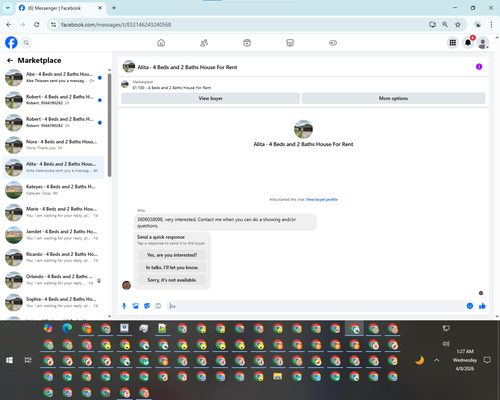Click the message text input field
Image resolution: width=500 pixels, height=400 pixels.
pos(317,306)
